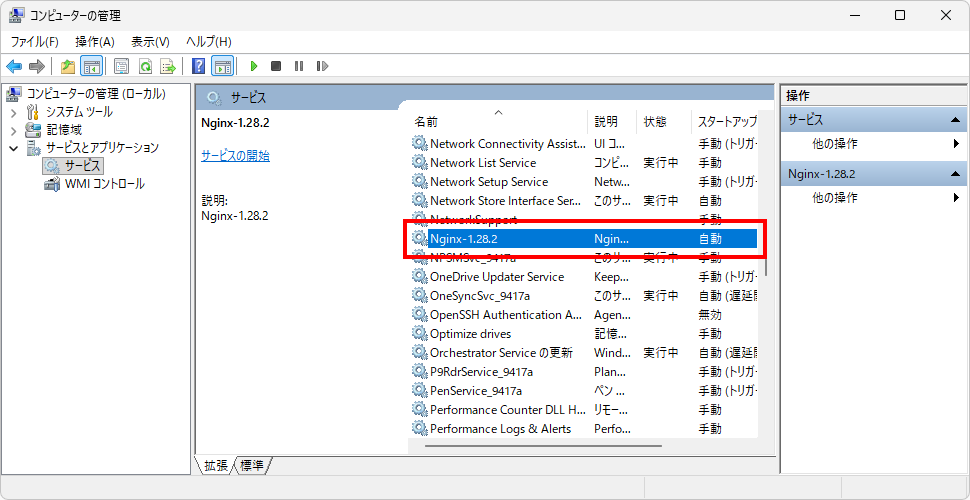Click the WMI コントロール tree icon

[x=52, y=184]
